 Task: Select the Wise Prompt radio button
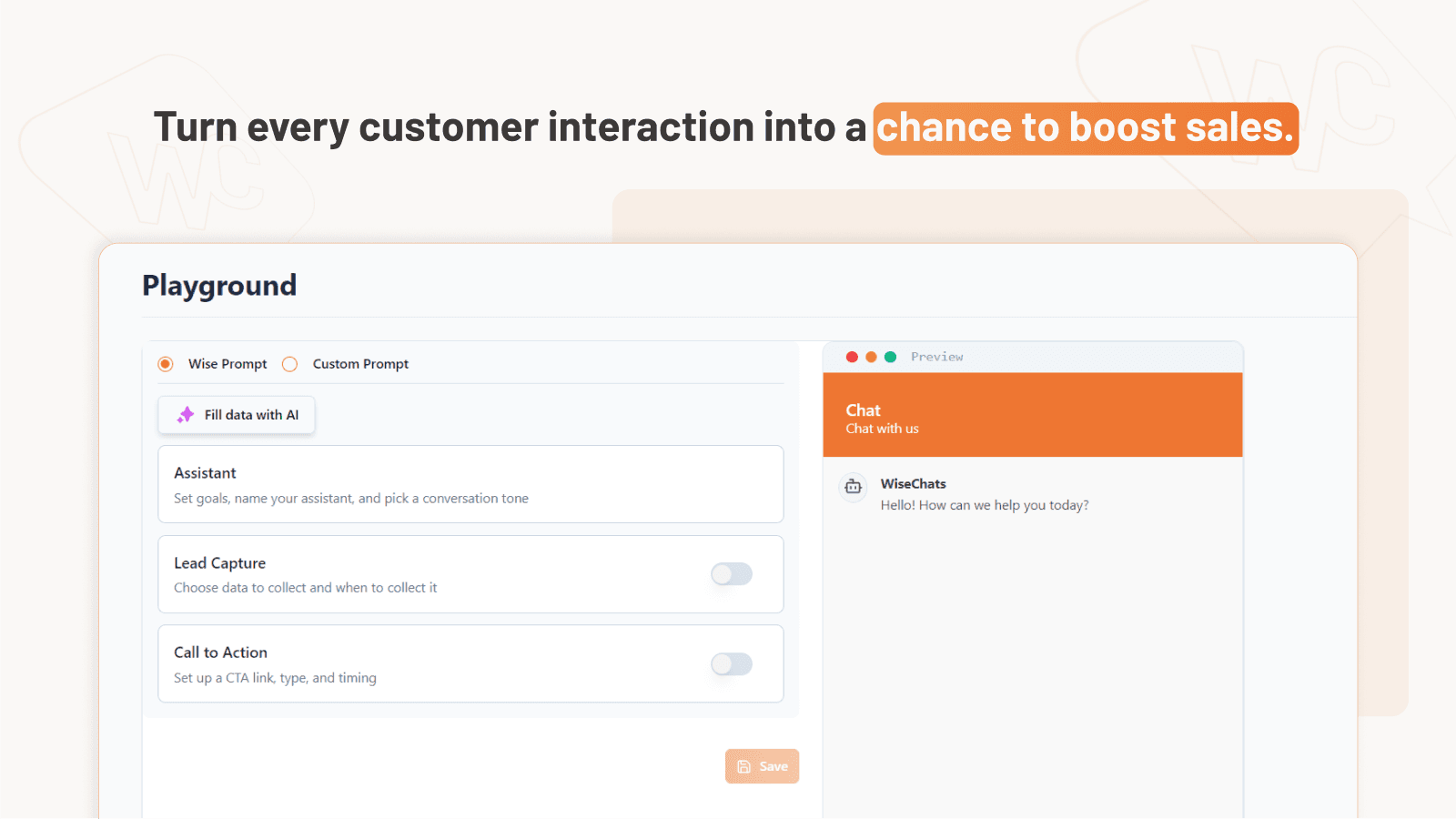click(x=165, y=363)
